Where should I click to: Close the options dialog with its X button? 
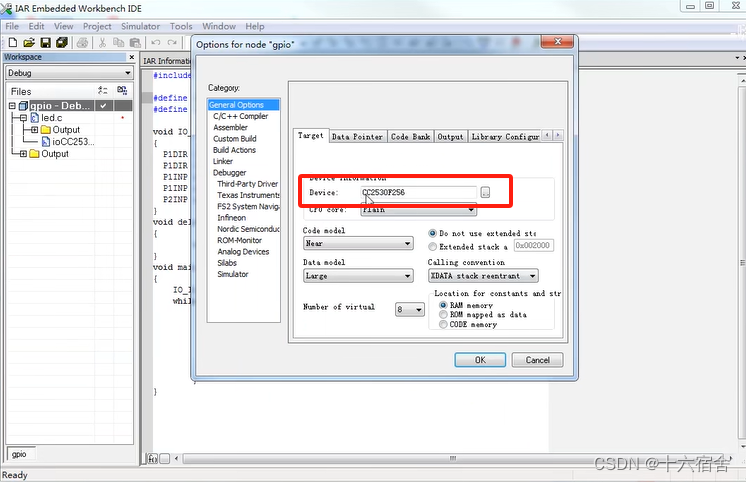[558, 42]
